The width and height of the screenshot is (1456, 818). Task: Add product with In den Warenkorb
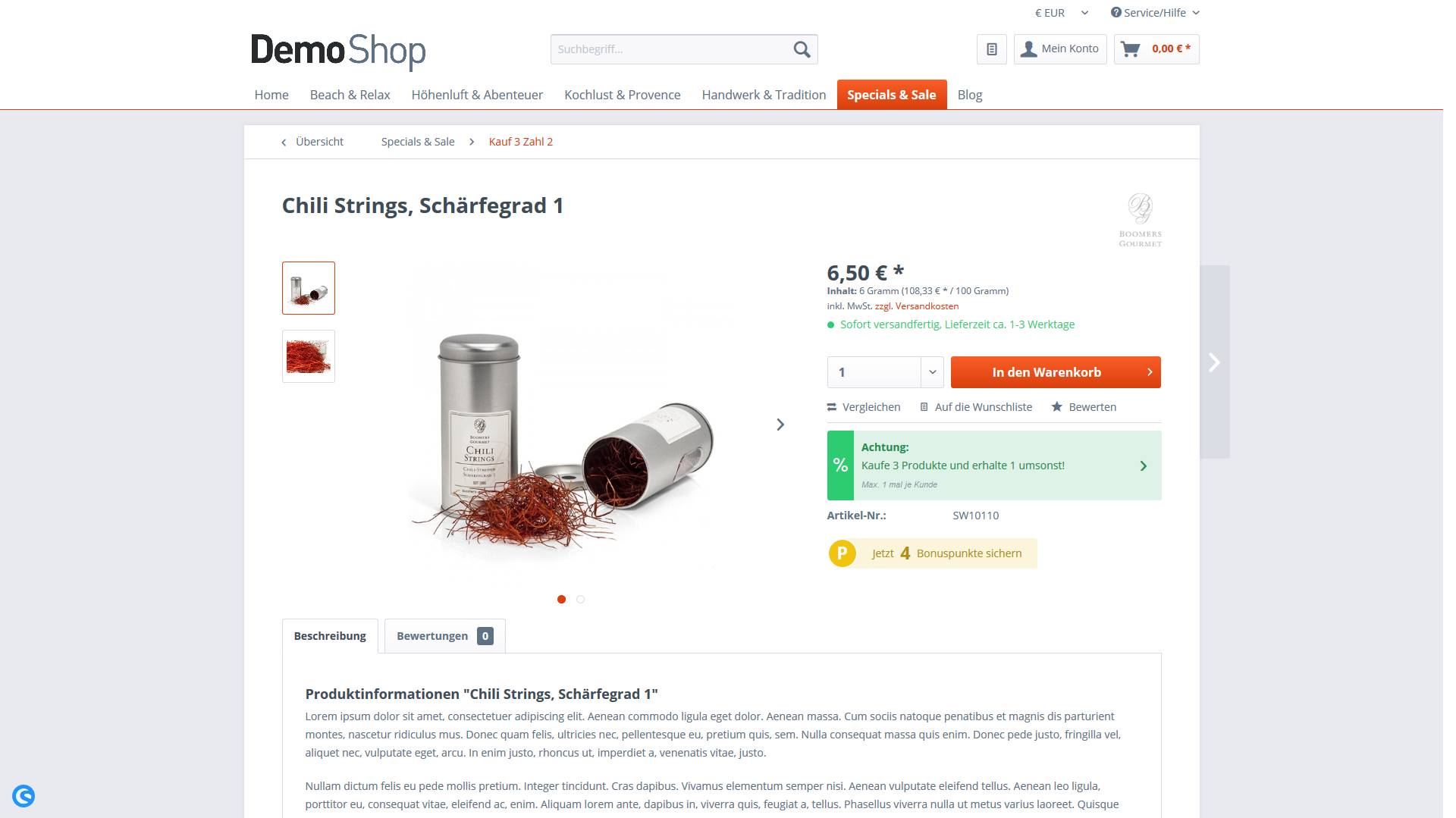1056,372
